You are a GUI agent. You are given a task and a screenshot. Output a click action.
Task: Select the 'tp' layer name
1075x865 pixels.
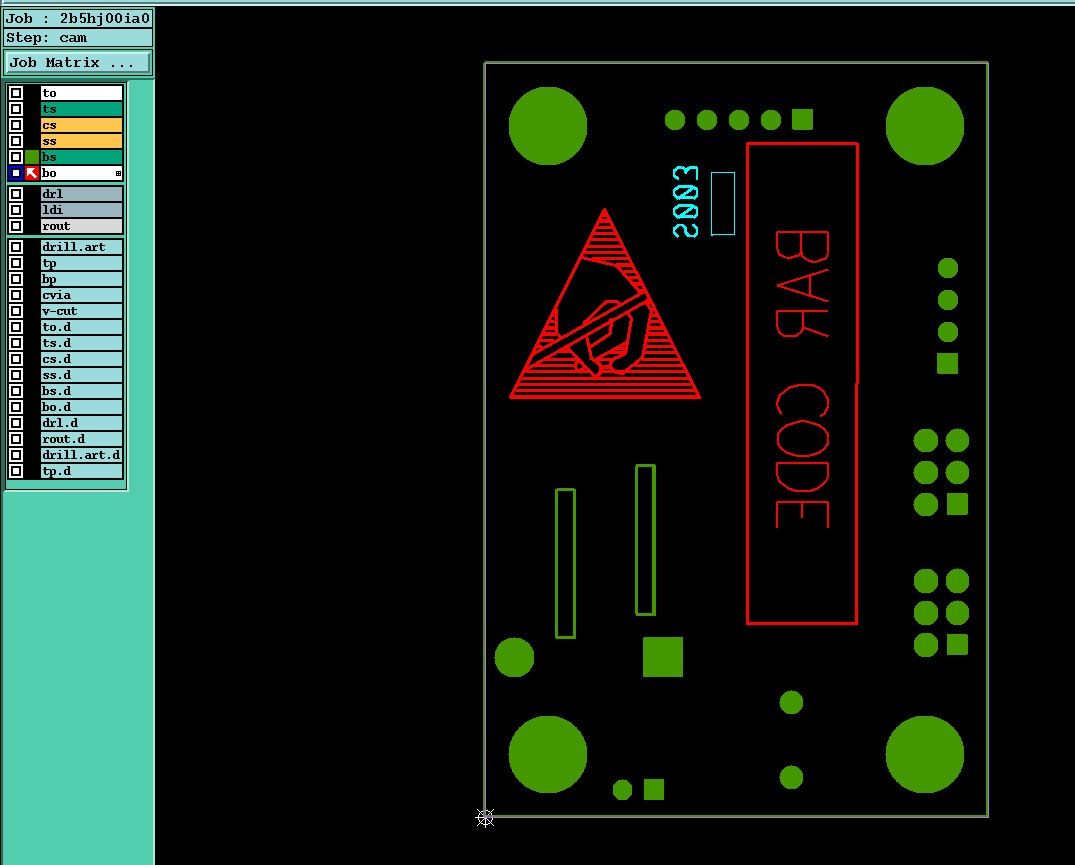82,263
